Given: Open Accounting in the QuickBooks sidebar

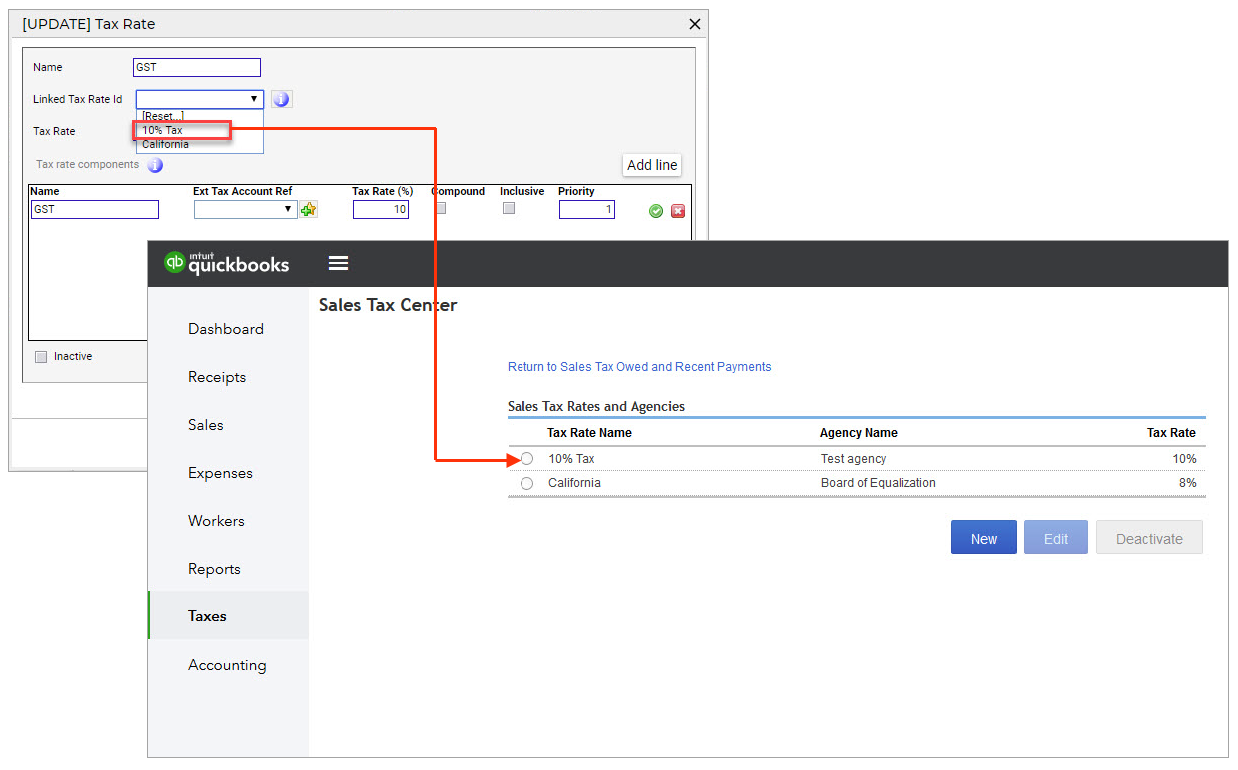Looking at the screenshot, I should 227,665.
